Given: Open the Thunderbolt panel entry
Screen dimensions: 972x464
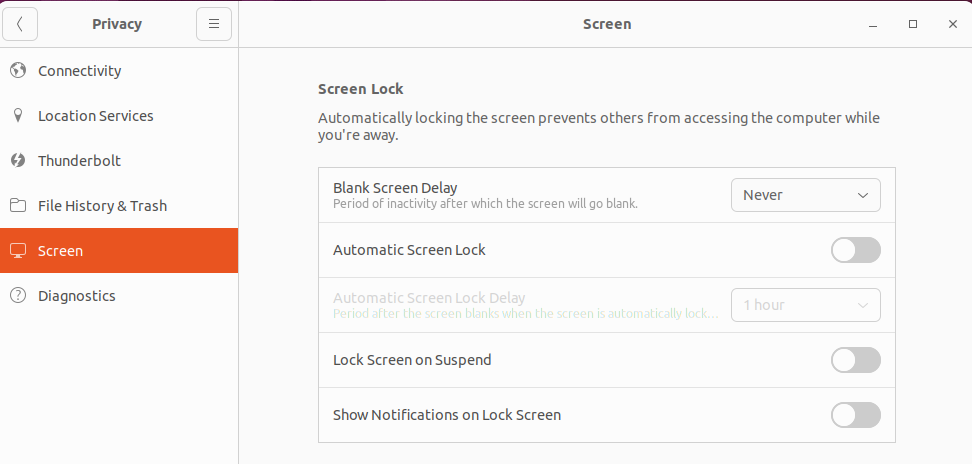Looking at the screenshot, I should 79,161.
